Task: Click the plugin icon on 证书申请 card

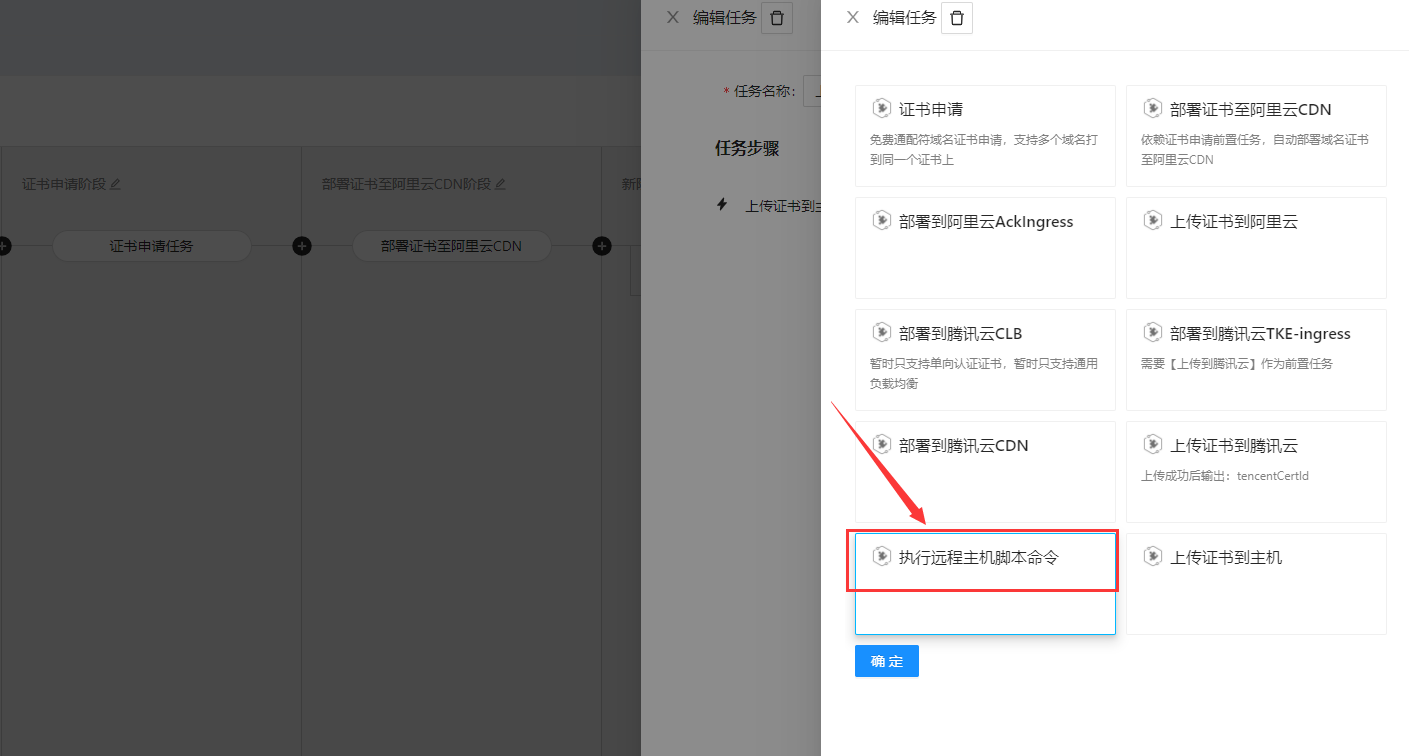Action: 881,108
